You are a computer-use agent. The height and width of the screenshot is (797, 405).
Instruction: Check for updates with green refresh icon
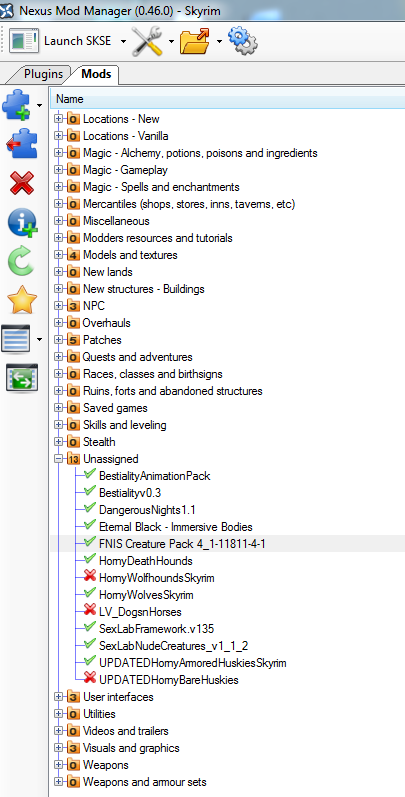pos(21,262)
